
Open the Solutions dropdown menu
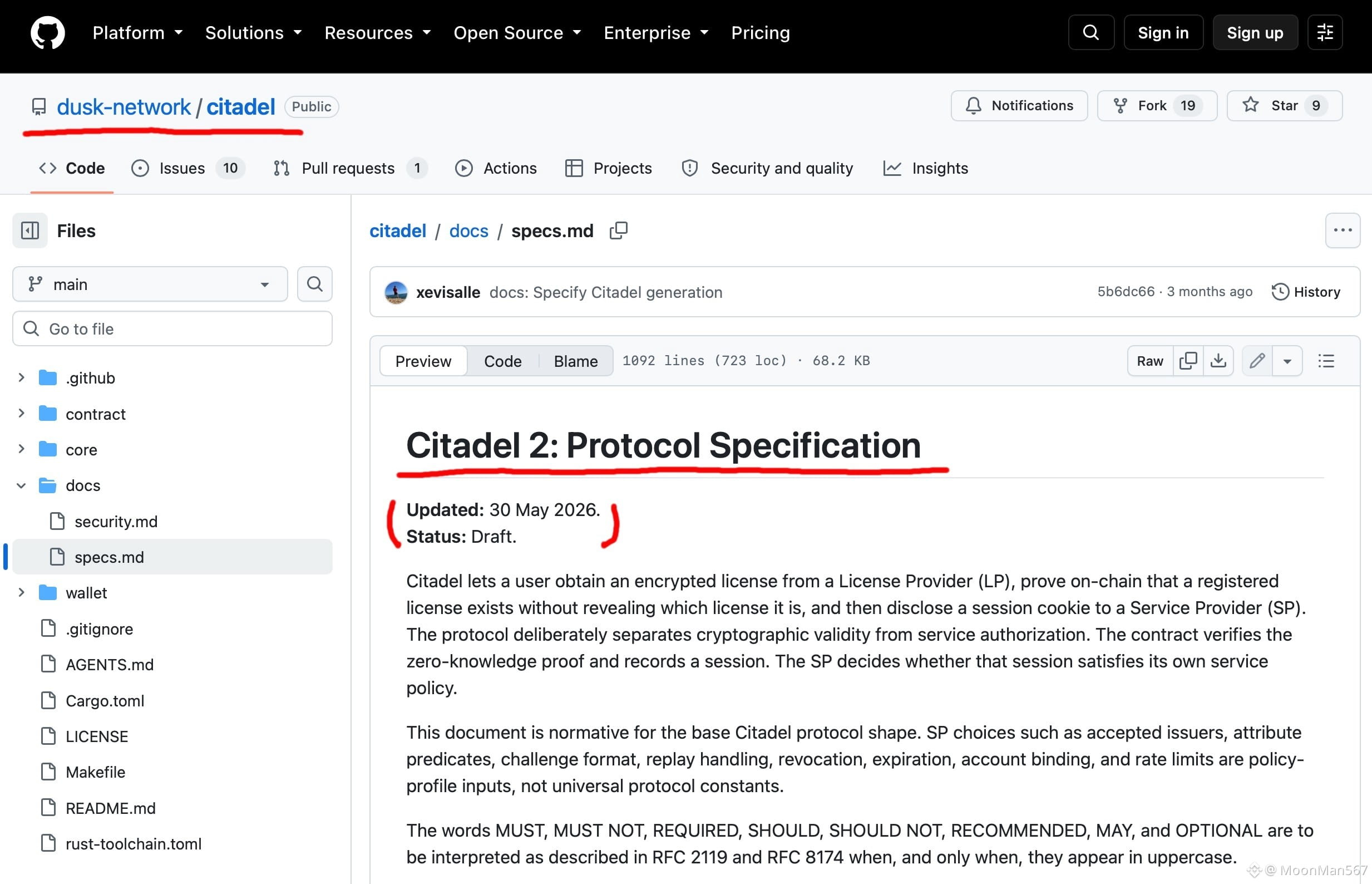point(254,33)
